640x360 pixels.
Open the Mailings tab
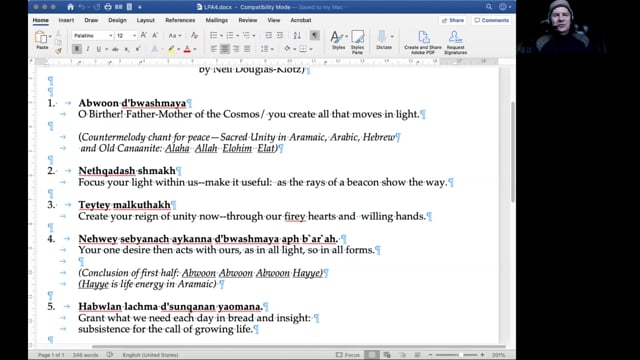(217, 20)
